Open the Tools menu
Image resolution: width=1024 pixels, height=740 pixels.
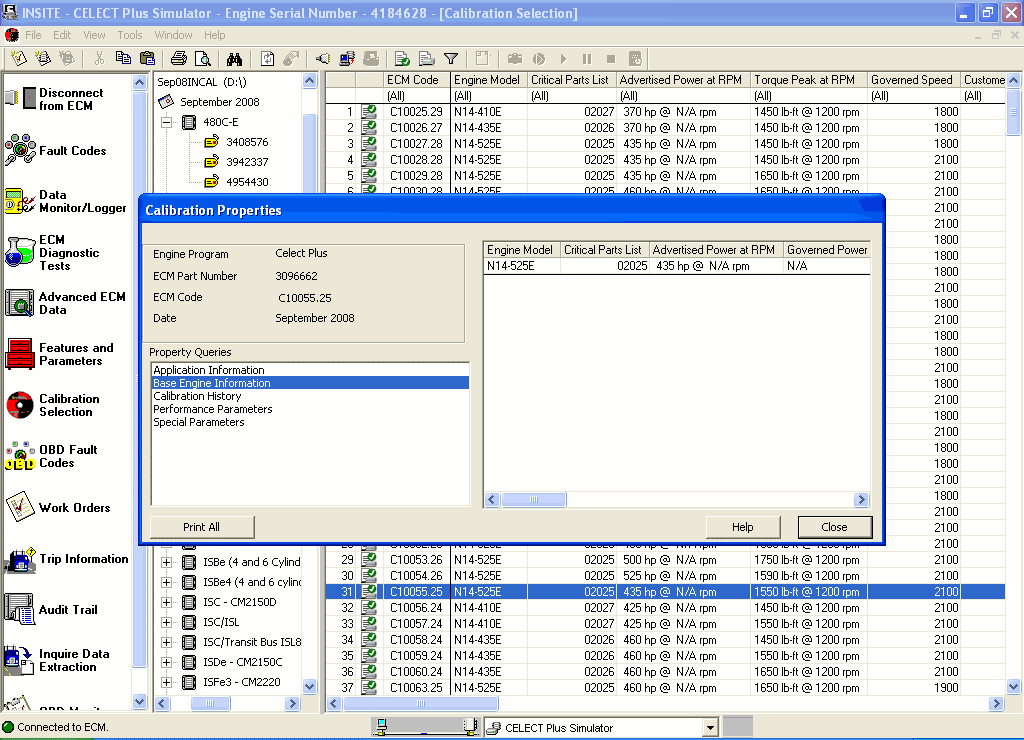tap(129, 35)
